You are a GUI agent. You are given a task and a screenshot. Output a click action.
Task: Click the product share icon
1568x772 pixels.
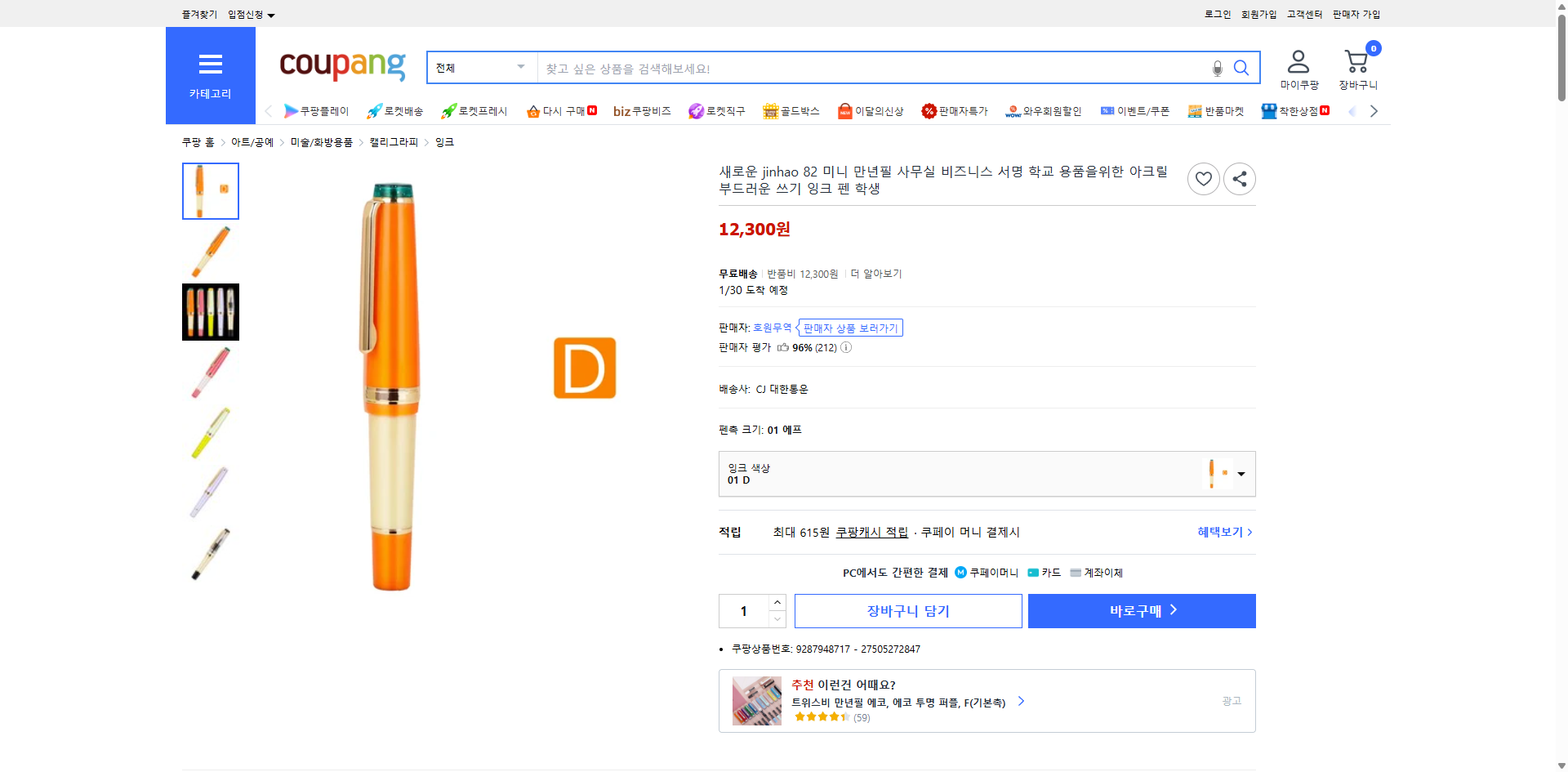[1239, 178]
